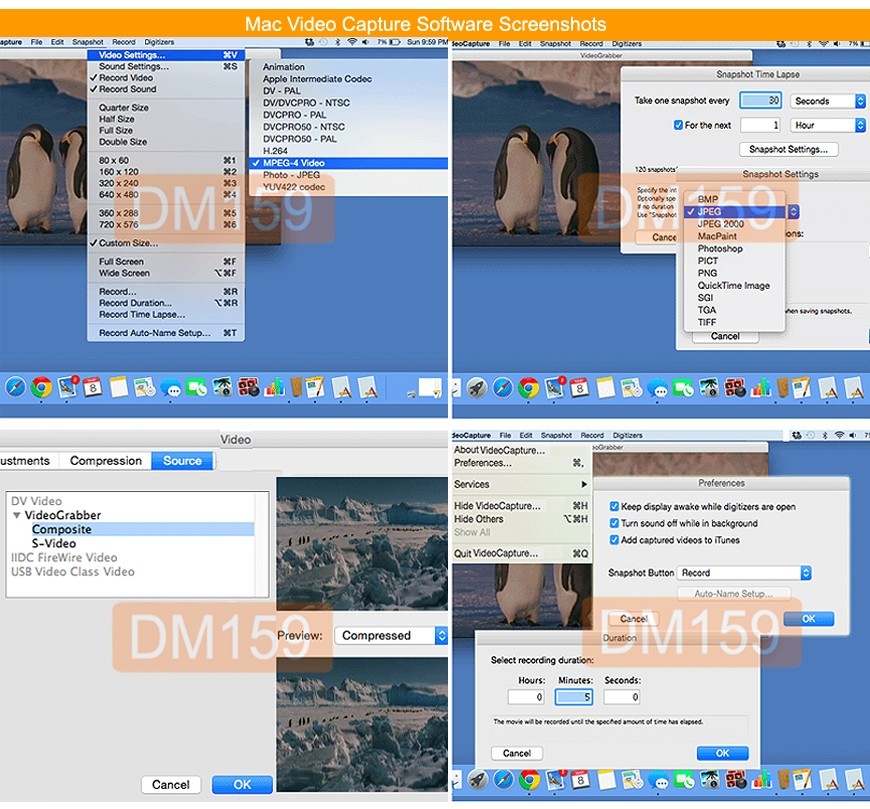Click OK in the Video source dialog

point(242,785)
